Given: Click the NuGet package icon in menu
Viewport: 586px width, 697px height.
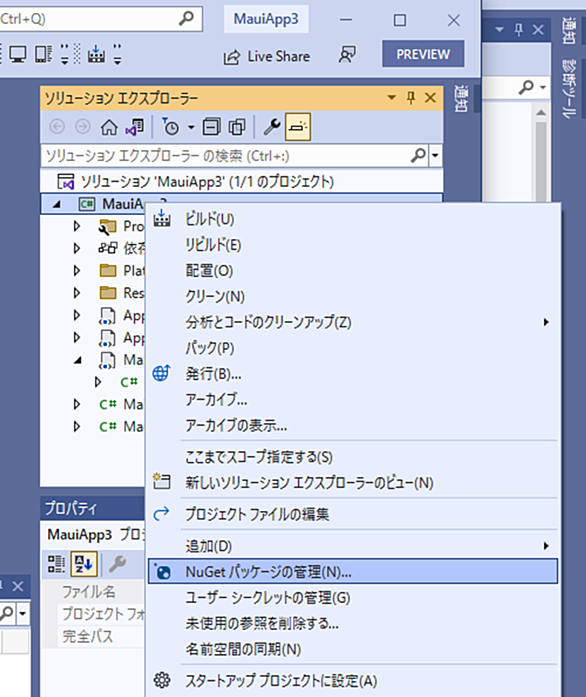Looking at the screenshot, I should click(162, 571).
